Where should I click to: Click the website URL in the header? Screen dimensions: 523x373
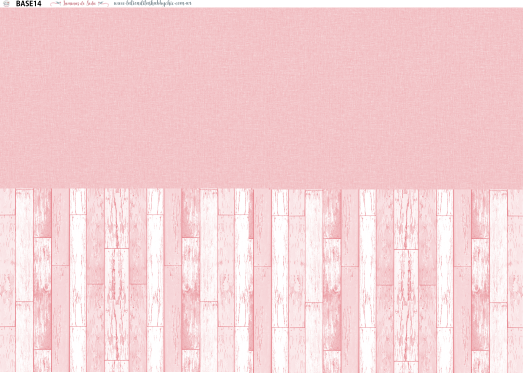pyautogui.click(x=152, y=4)
